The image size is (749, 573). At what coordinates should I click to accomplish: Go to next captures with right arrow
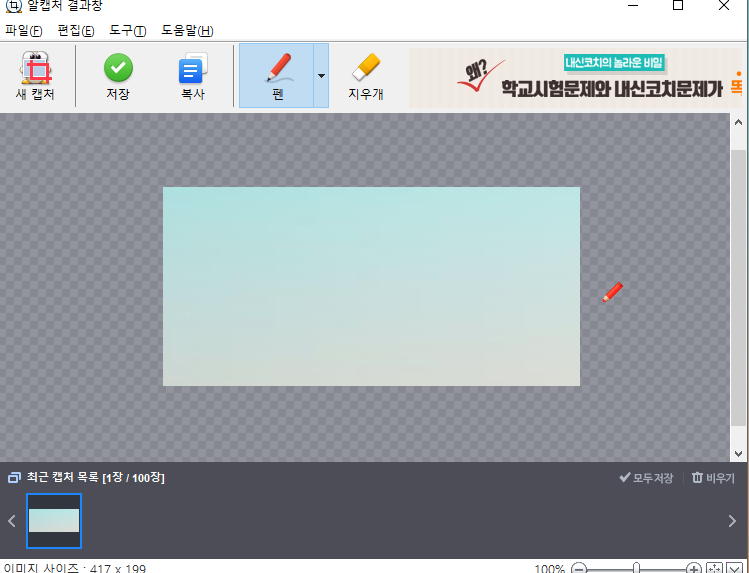732,520
